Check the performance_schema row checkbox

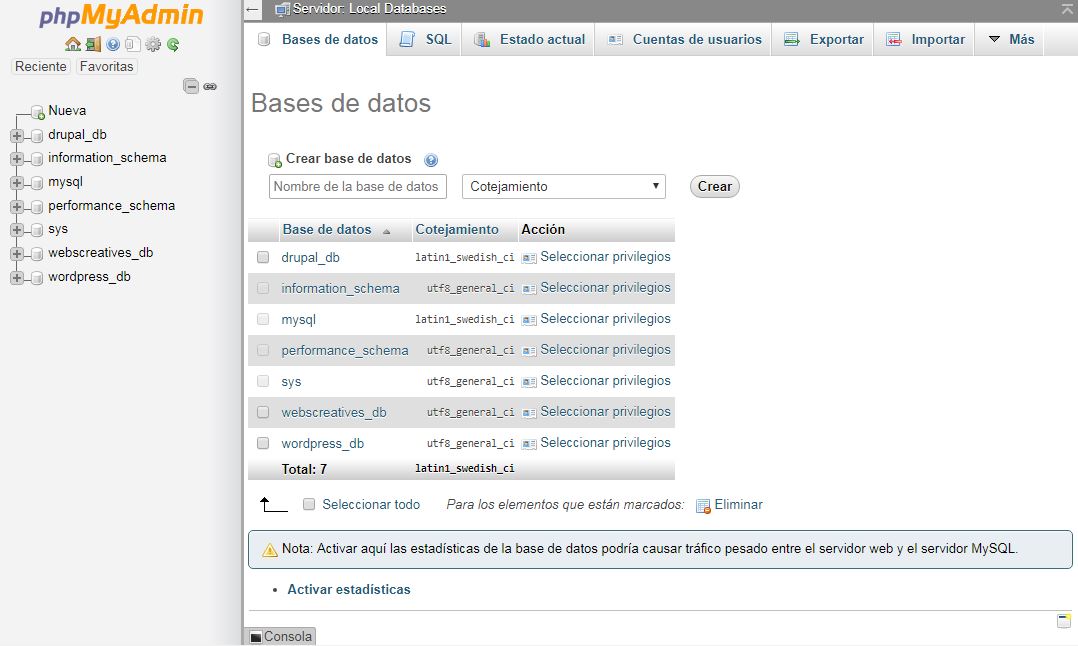pyautogui.click(x=263, y=350)
